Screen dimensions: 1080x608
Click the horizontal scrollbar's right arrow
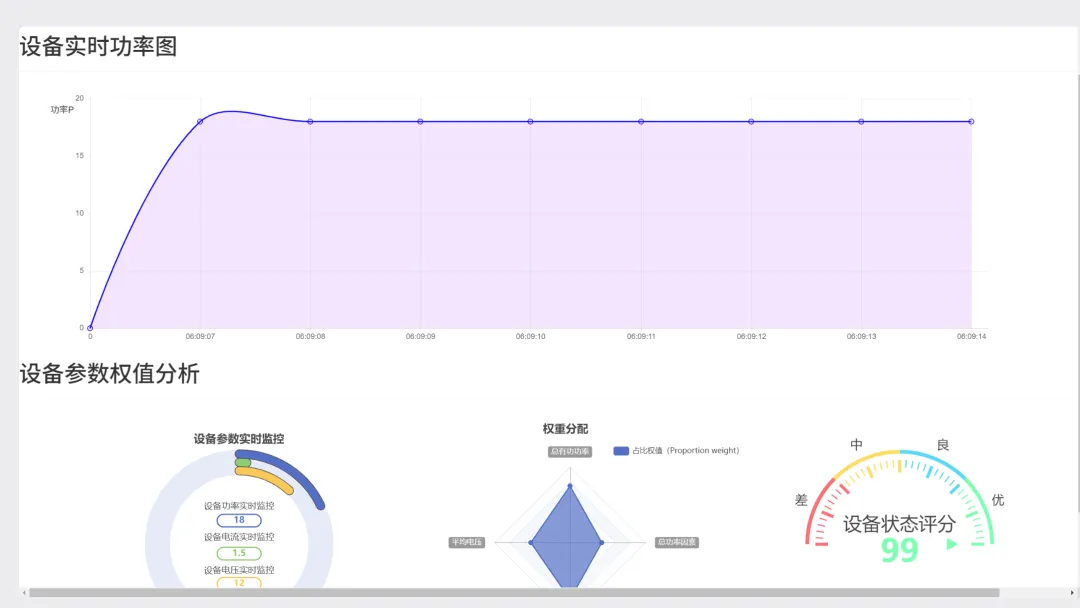1072,593
